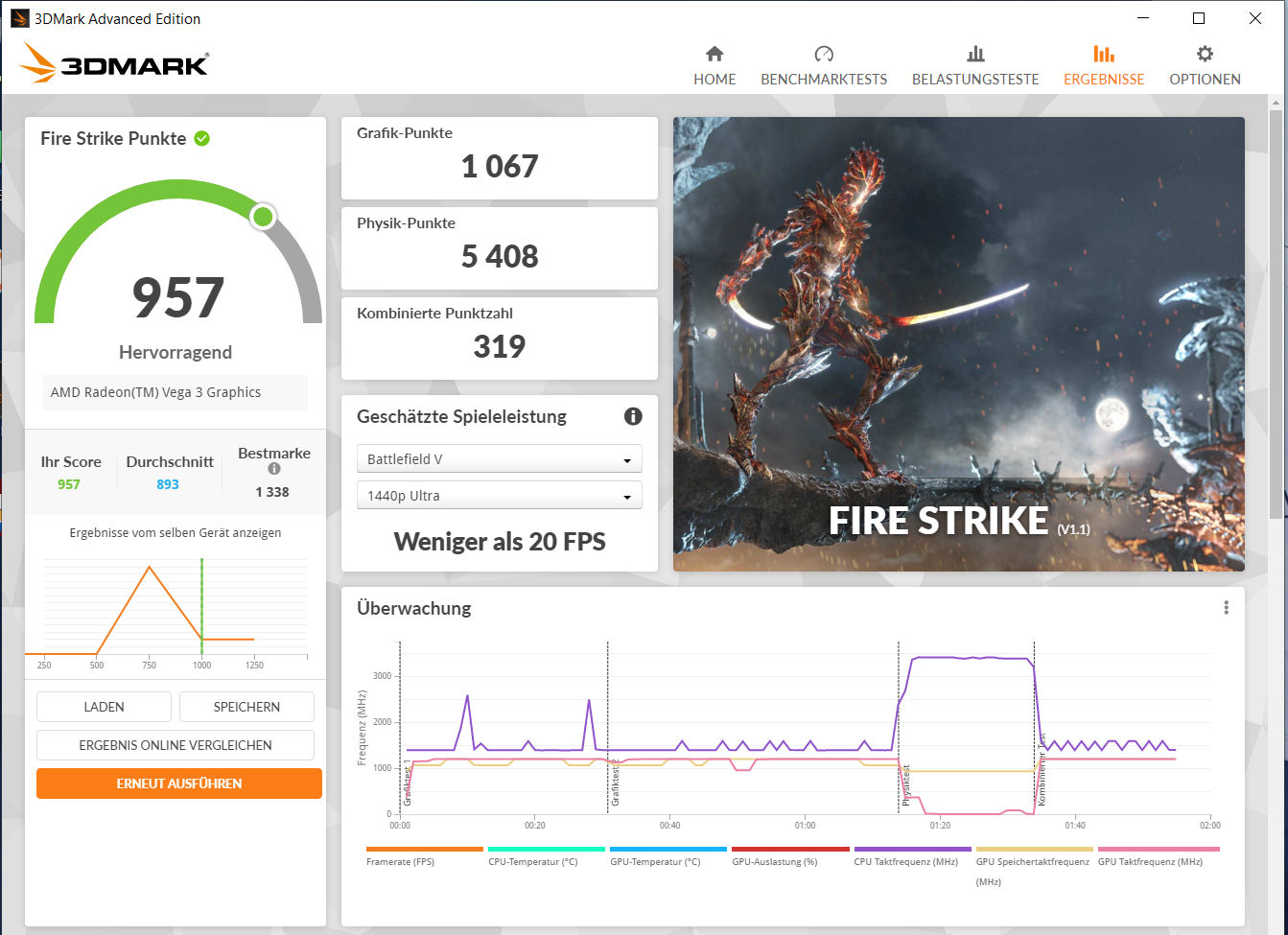The width and height of the screenshot is (1288, 935).
Task: Open the Battlefield V game dropdown
Action: [500, 459]
